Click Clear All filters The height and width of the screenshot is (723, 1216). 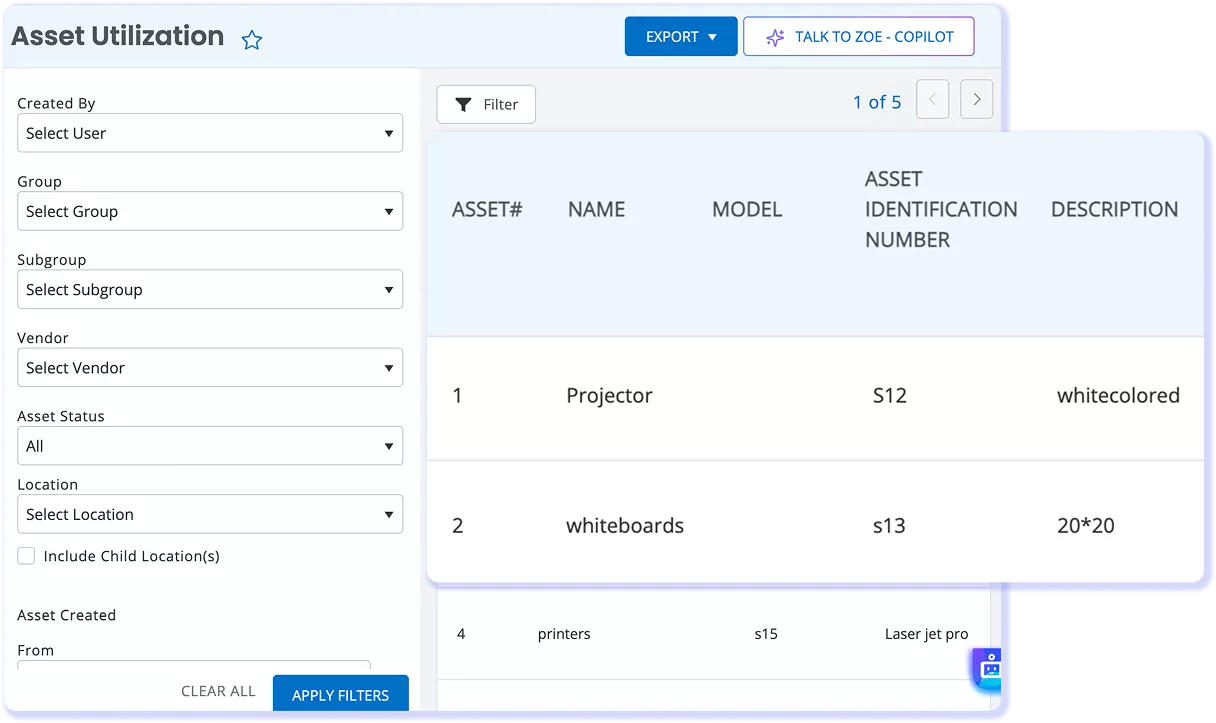pos(218,691)
